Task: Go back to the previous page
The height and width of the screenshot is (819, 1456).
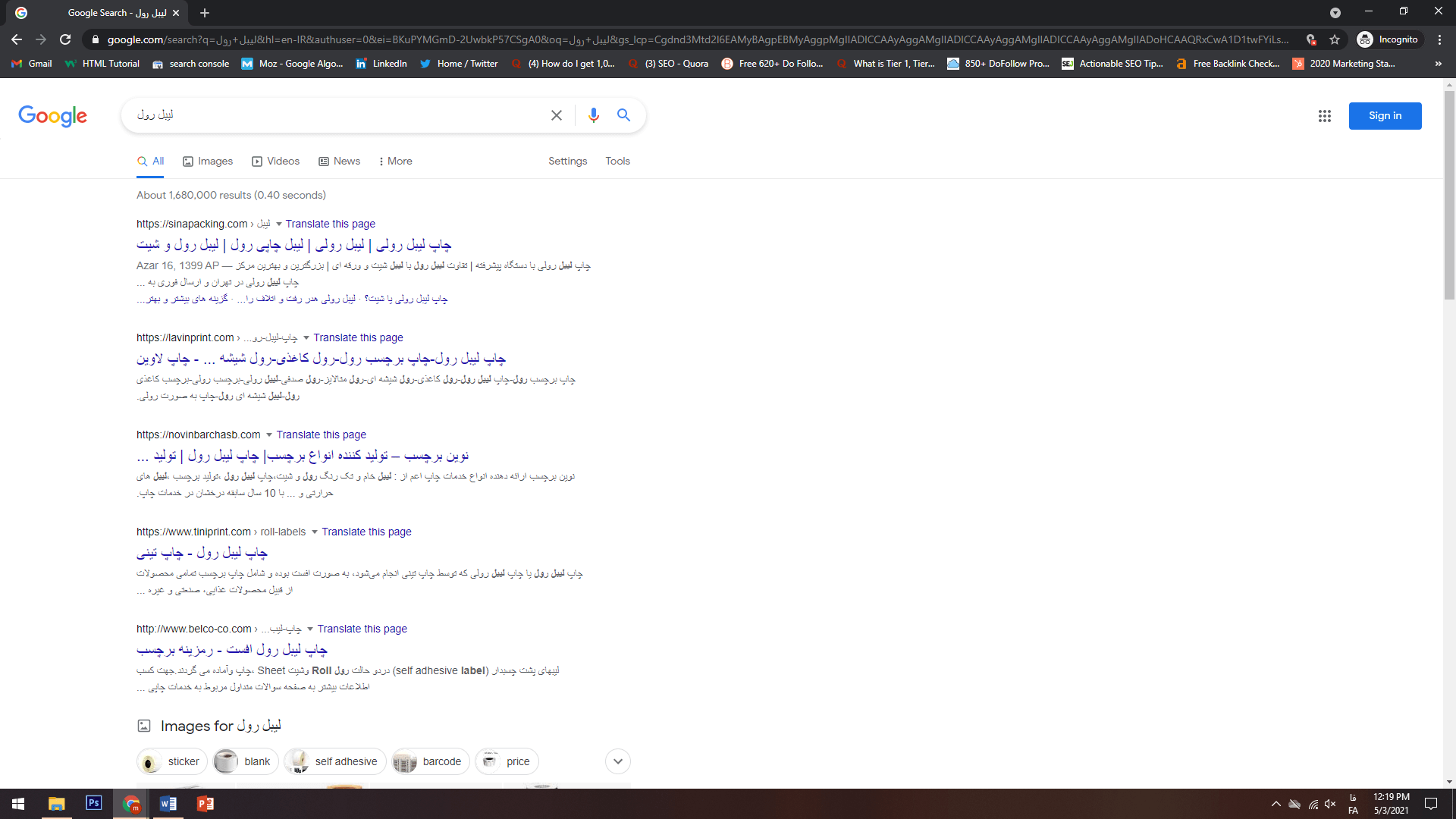Action: (x=17, y=39)
